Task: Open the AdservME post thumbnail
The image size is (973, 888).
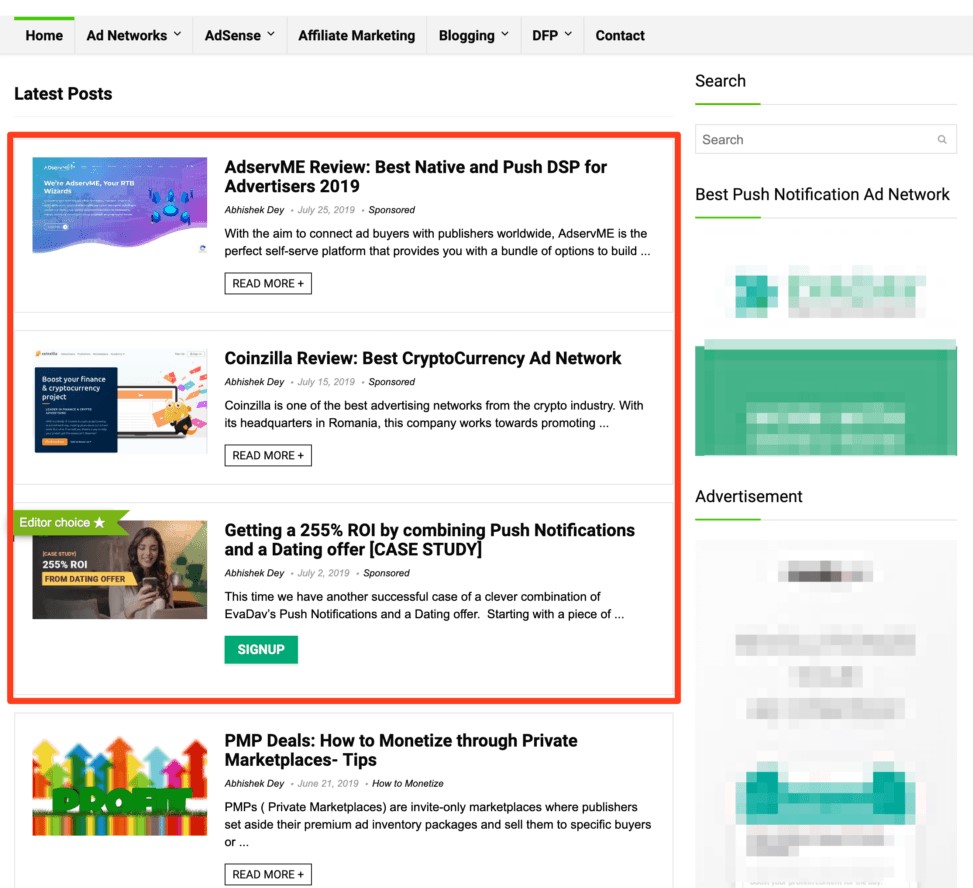Action: click(x=120, y=206)
